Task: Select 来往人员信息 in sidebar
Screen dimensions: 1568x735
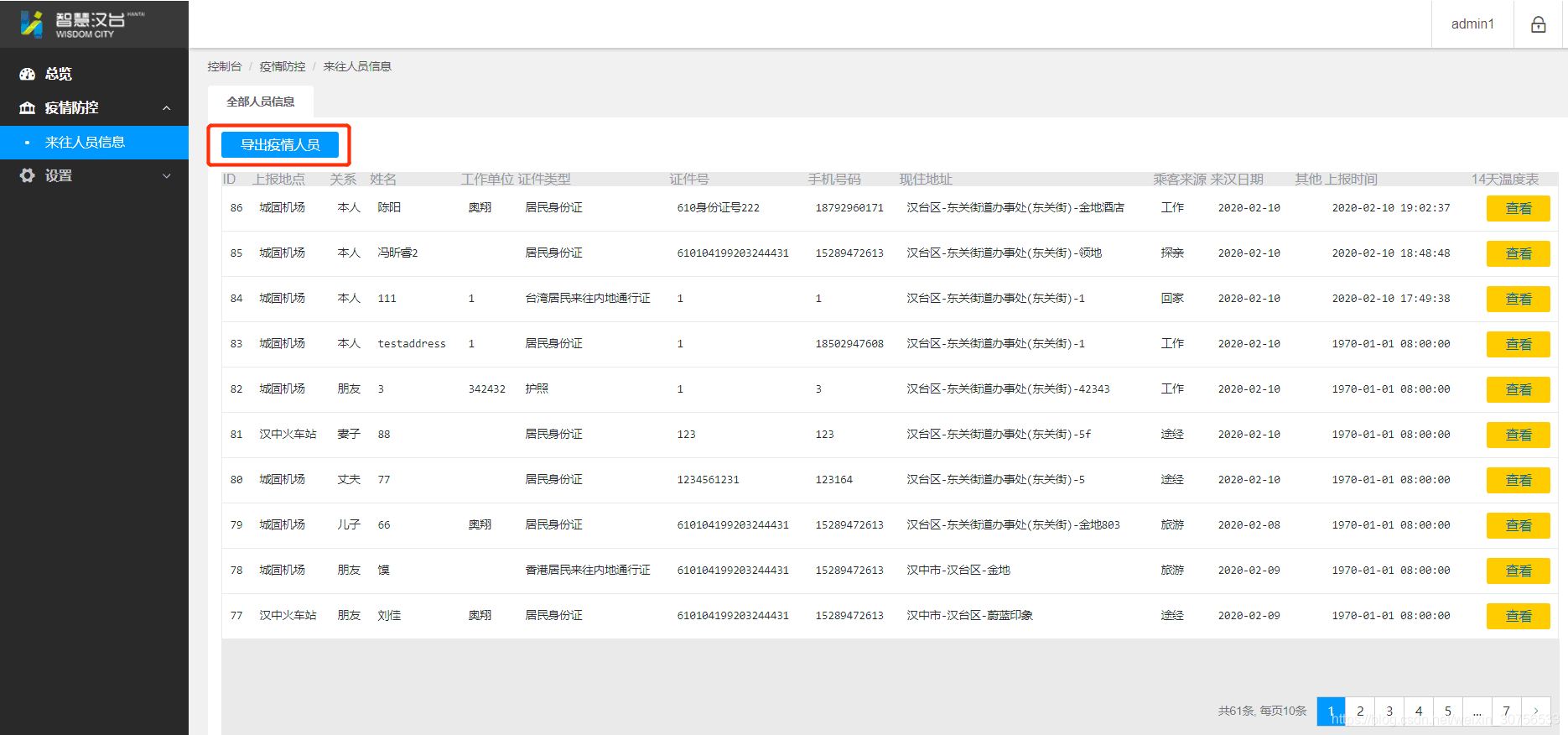Action: [x=94, y=142]
